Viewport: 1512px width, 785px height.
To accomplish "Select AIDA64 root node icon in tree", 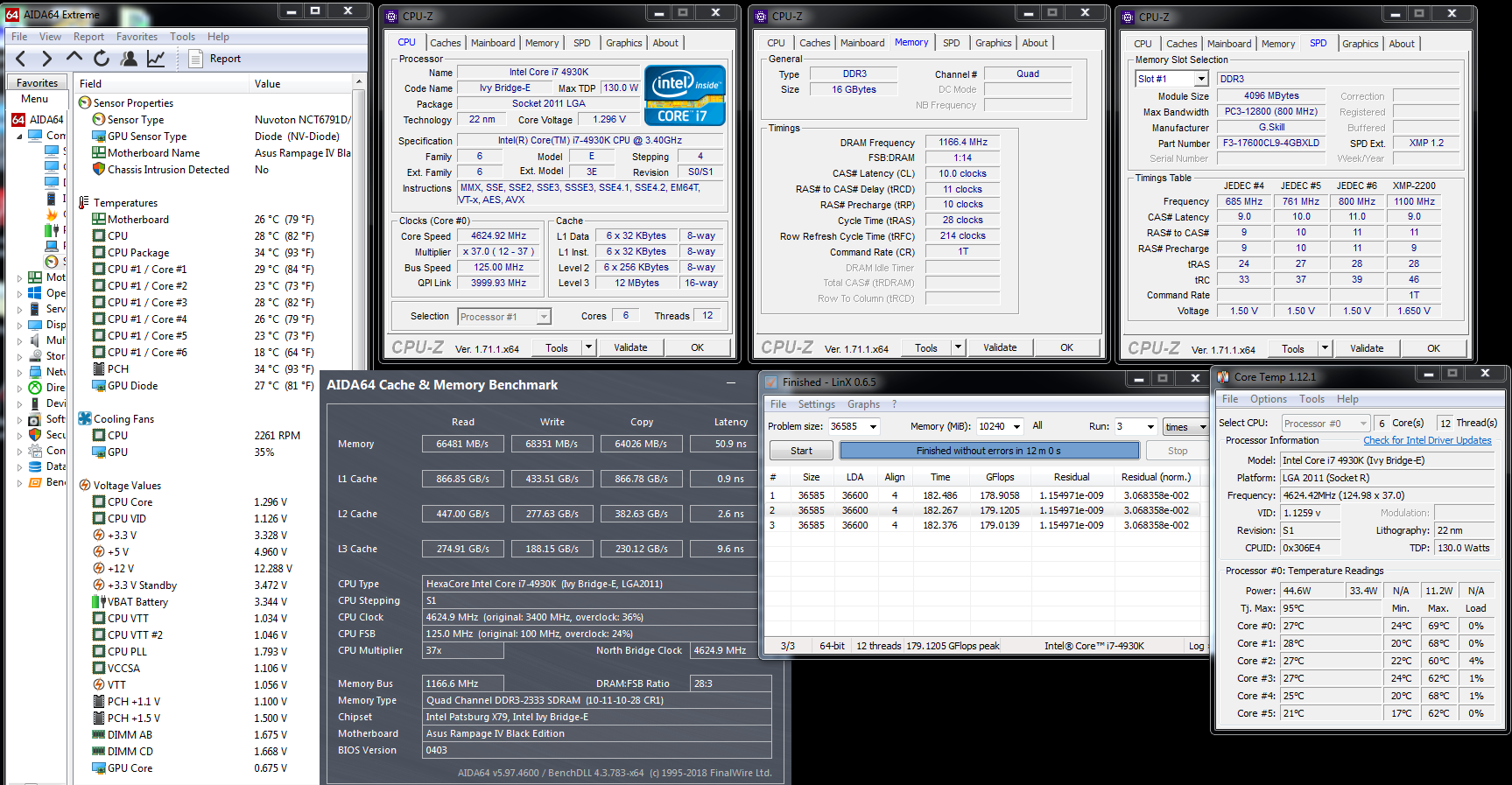I will click(18, 119).
